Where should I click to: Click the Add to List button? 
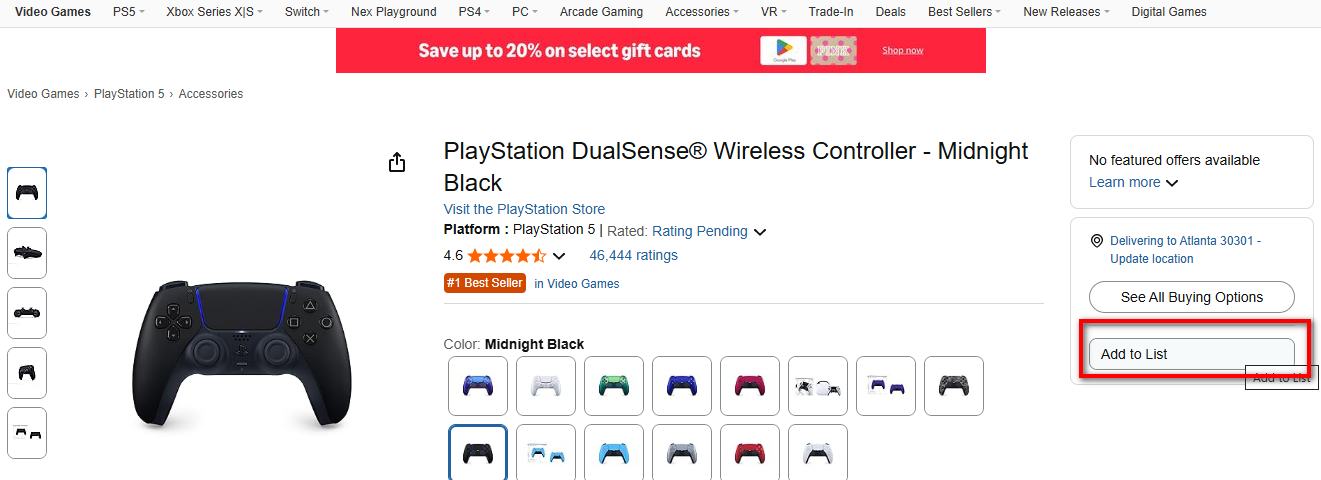[x=1191, y=354]
